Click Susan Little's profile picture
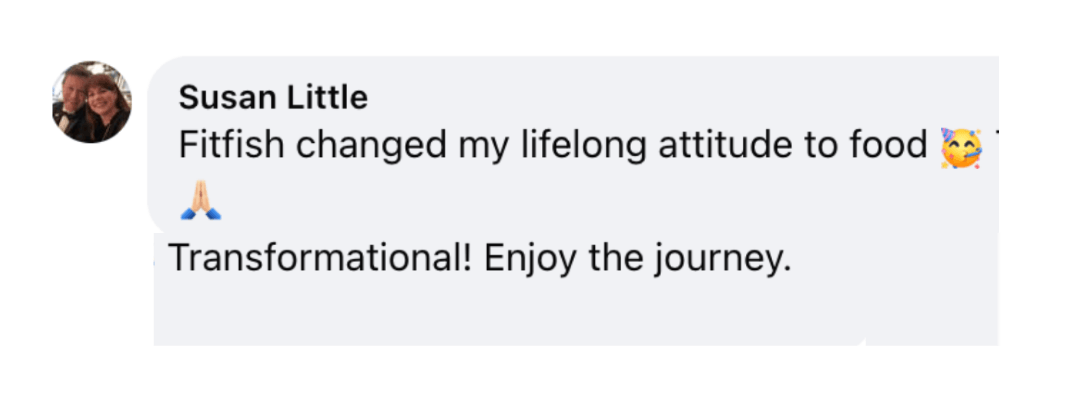The image size is (1080, 400). [x=91, y=102]
